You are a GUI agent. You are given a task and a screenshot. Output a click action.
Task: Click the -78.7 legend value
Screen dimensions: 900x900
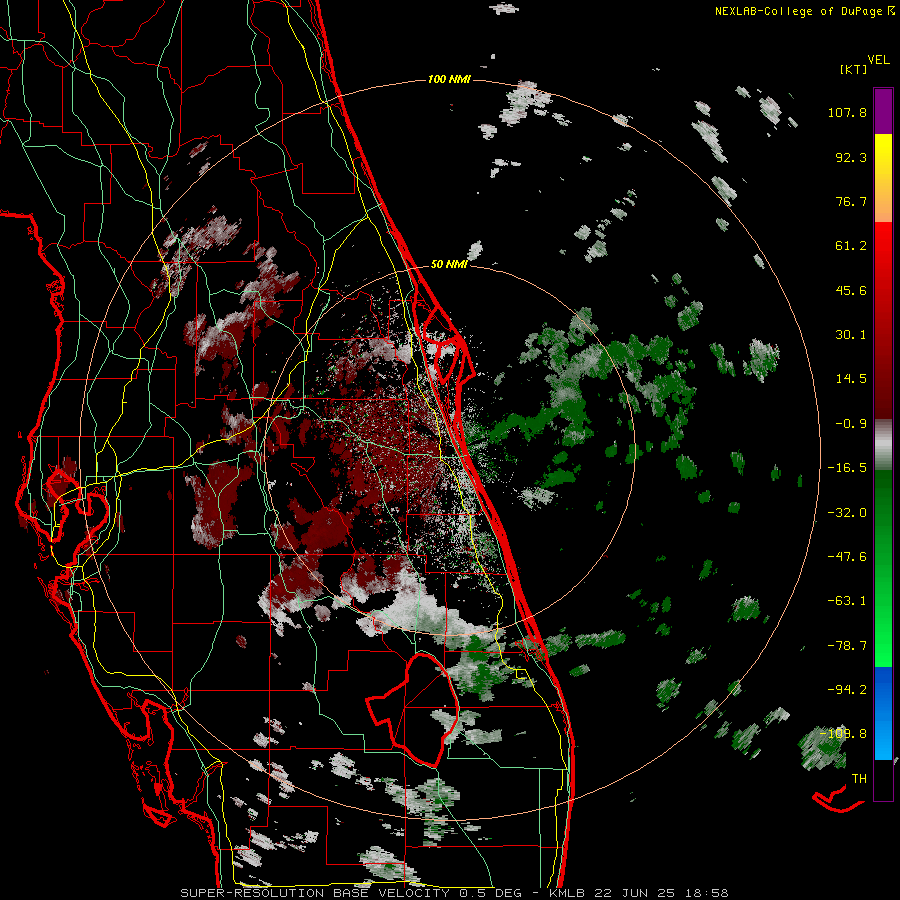point(847,646)
